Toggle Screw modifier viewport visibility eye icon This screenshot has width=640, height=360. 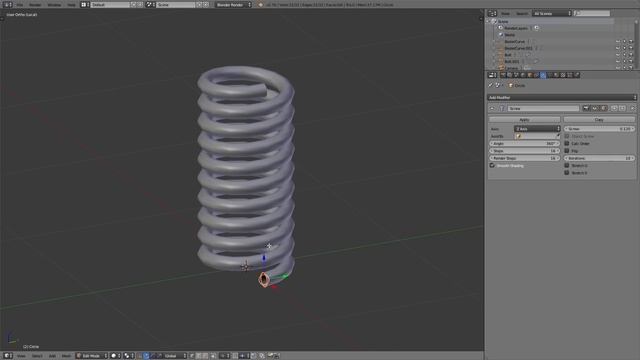(x=595, y=108)
